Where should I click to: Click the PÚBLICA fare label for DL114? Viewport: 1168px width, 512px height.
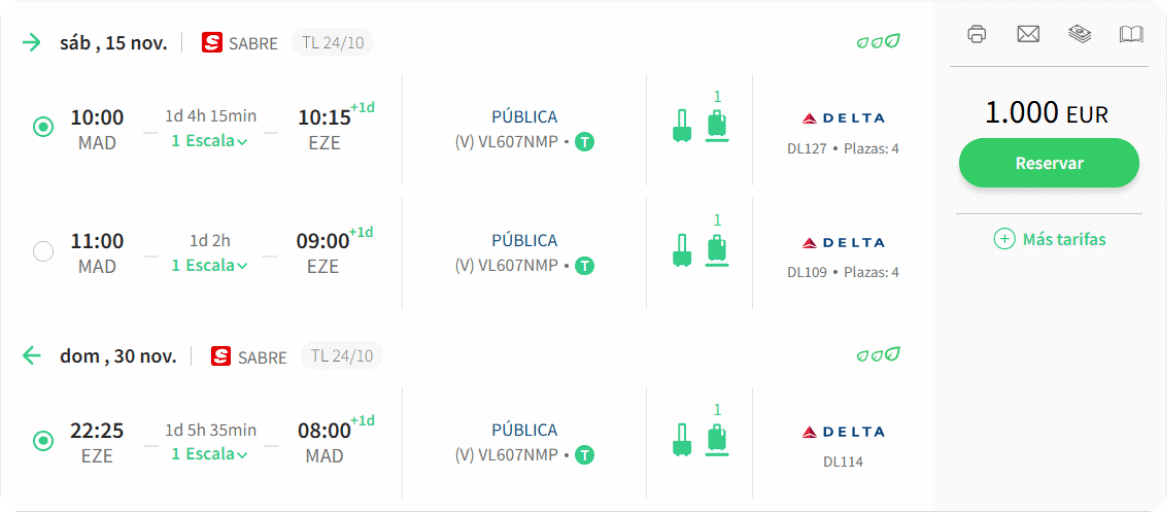[x=524, y=430]
